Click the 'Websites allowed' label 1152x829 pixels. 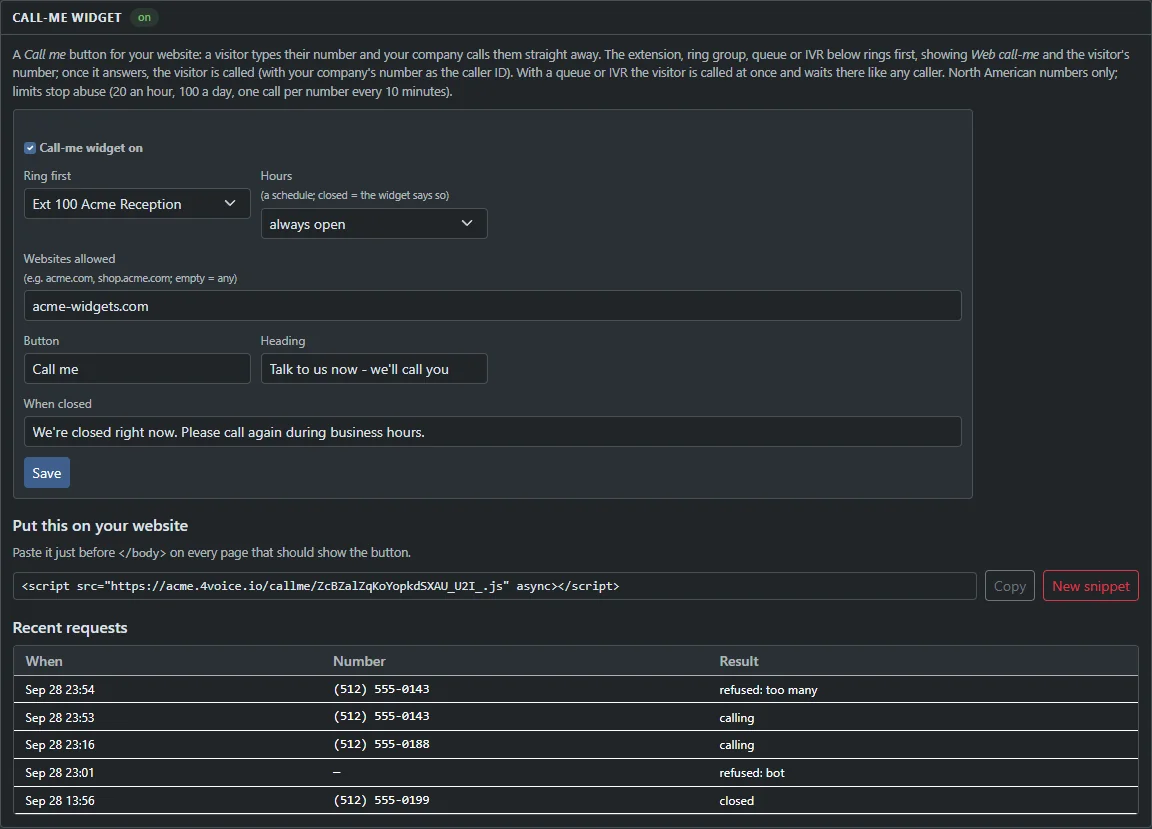(69, 259)
